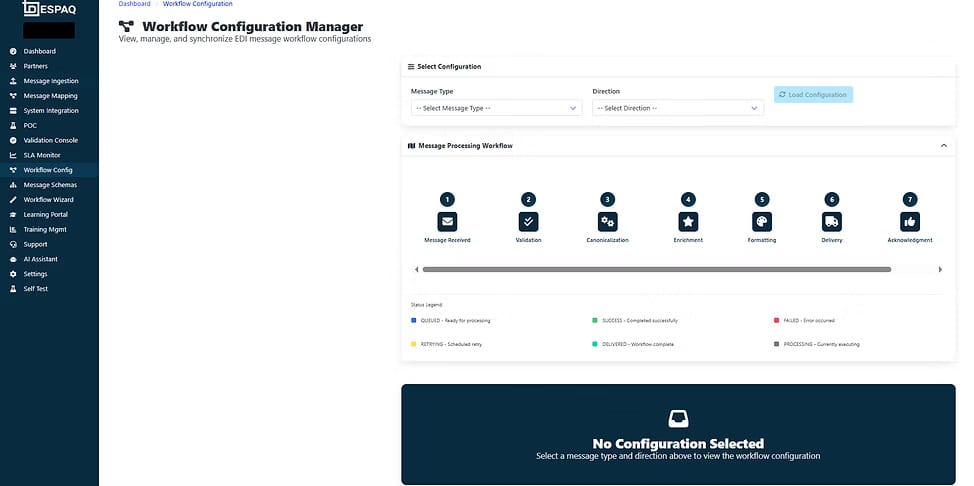The image size is (974, 486).
Task: Click the Learning Portal graduation cap icon
Action: (13, 214)
